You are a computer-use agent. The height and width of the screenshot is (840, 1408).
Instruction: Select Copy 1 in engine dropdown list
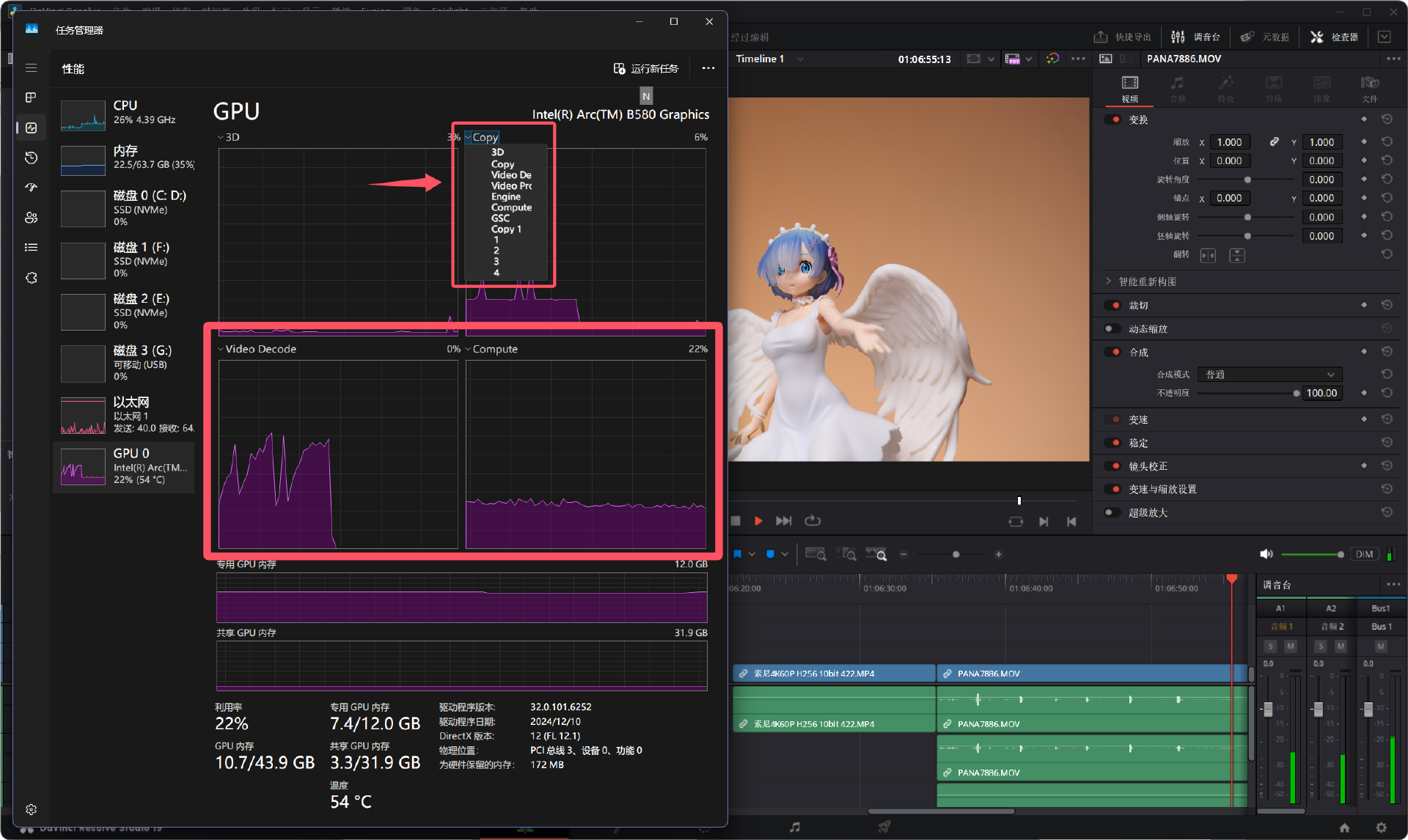pyautogui.click(x=506, y=229)
